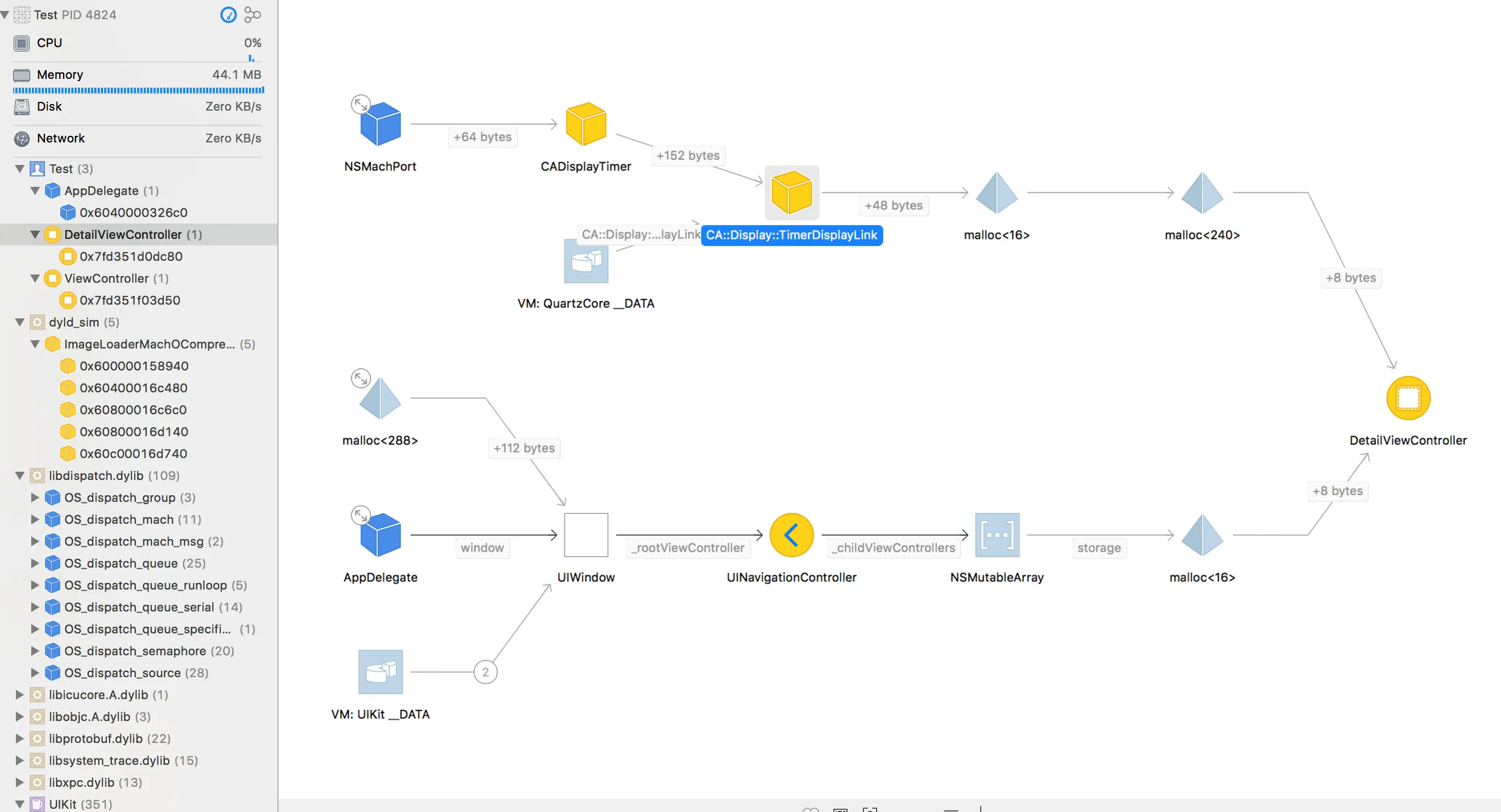The height and width of the screenshot is (812, 1501).
Task: Click the UINavigationController node icon
Action: point(791,535)
